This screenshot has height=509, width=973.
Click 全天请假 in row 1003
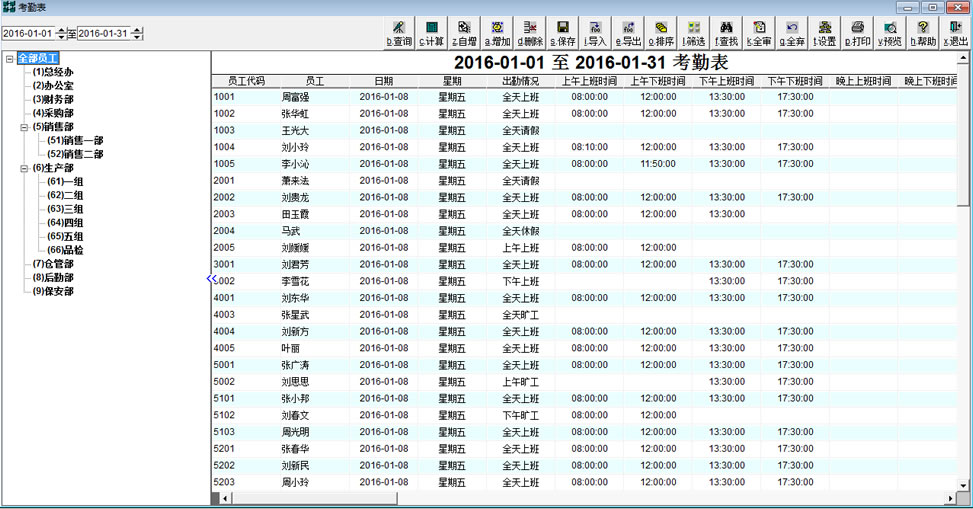coord(521,131)
